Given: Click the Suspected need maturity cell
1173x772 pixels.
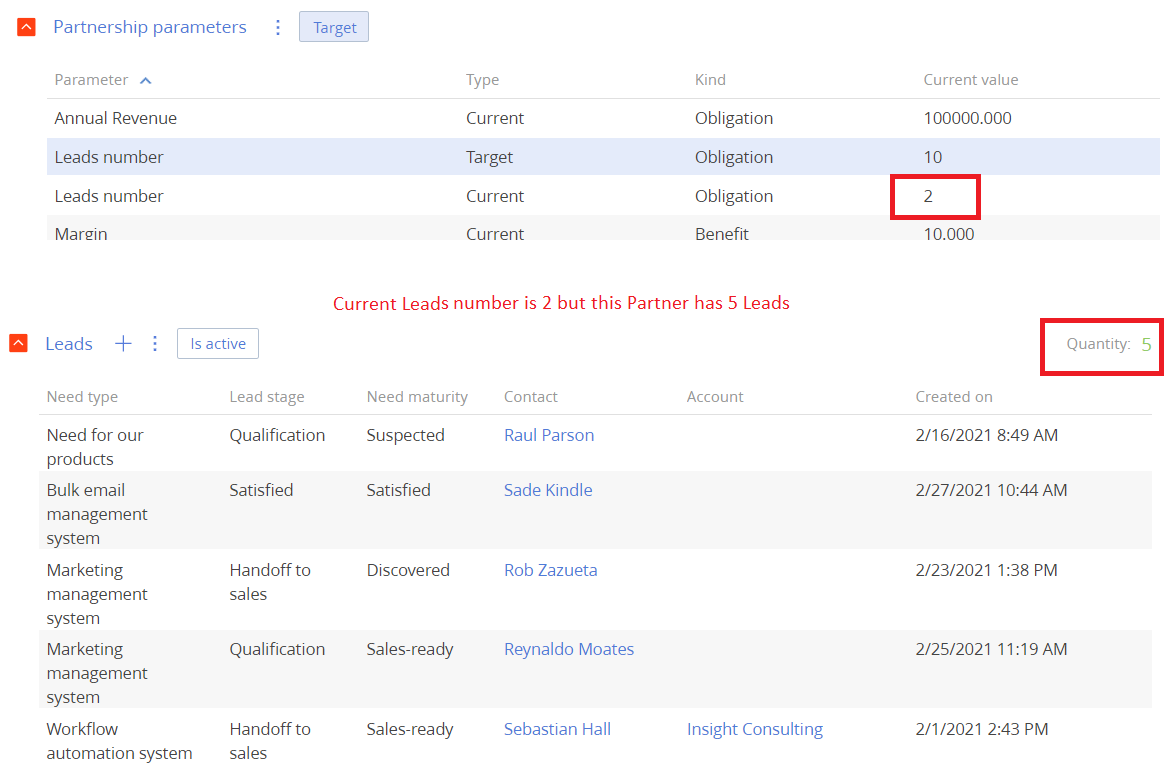Looking at the screenshot, I should coord(405,435).
